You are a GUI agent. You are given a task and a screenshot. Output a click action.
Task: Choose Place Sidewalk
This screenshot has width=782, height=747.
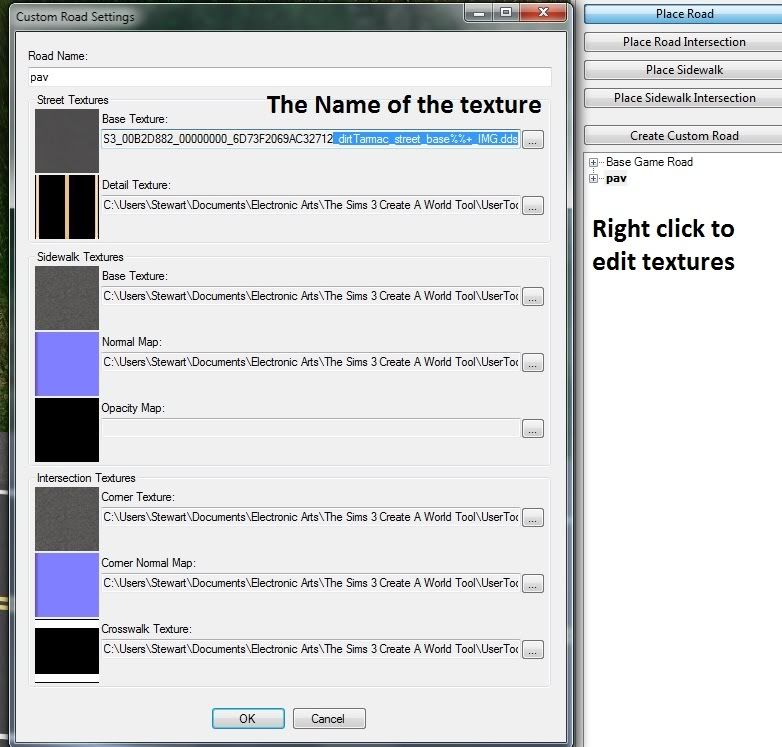click(x=684, y=70)
